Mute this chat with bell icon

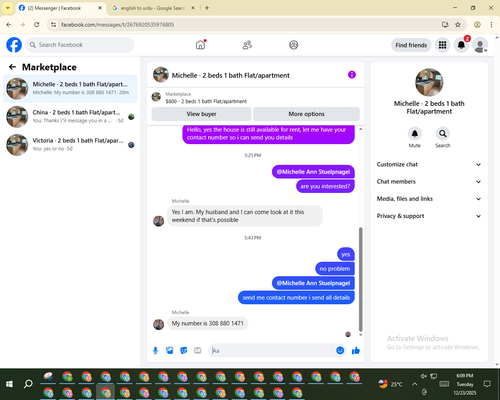pyautogui.click(x=415, y=134)
